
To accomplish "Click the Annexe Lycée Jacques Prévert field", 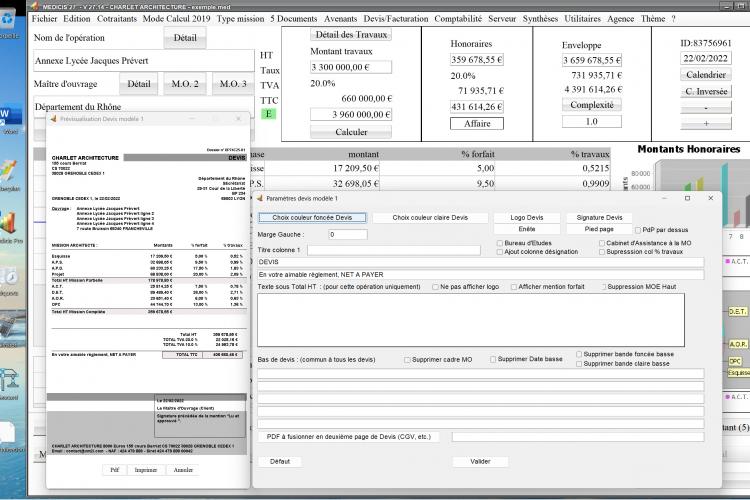I will click(x=143, y=61).
